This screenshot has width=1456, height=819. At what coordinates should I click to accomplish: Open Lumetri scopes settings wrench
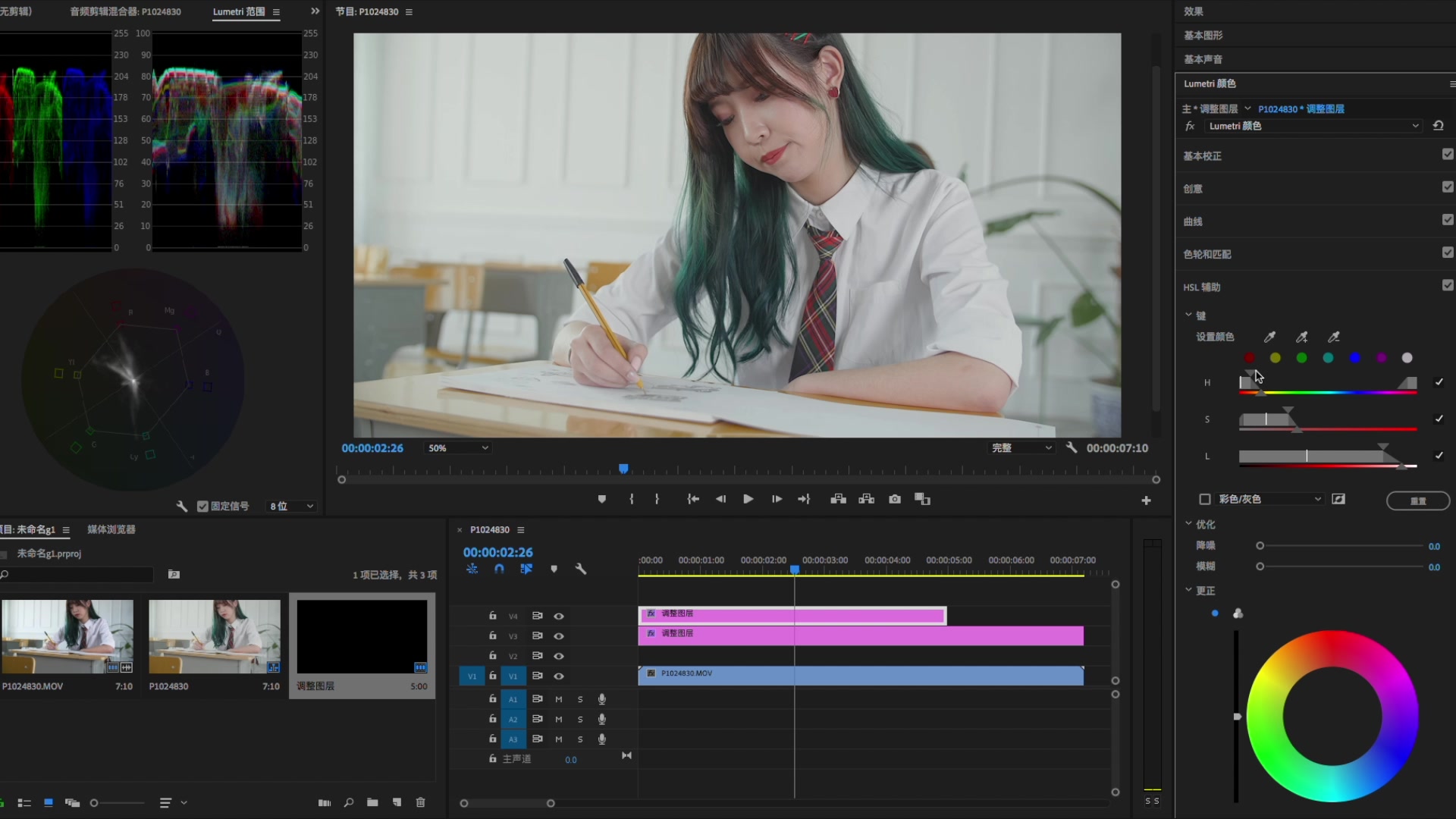pyautogui.click(x=182, y=506)
